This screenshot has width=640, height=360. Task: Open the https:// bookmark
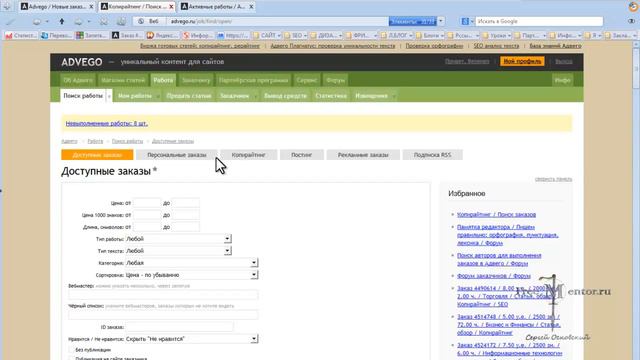233,36
